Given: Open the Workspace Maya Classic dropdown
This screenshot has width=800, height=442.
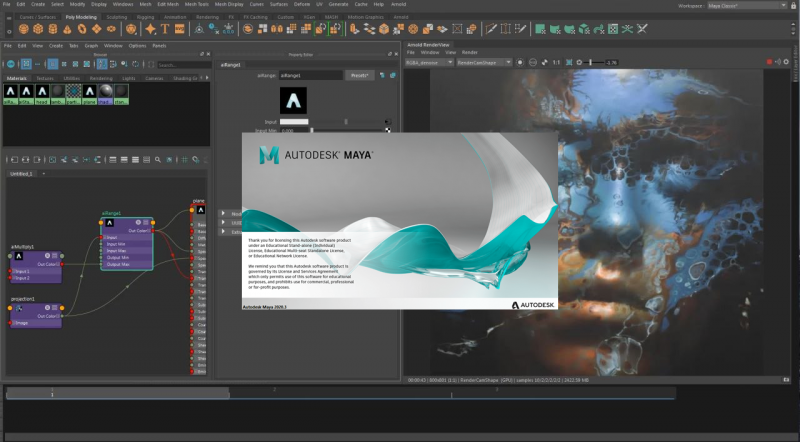Looking at the screenshot, I should pyautogui.click(x=747, y=5).
